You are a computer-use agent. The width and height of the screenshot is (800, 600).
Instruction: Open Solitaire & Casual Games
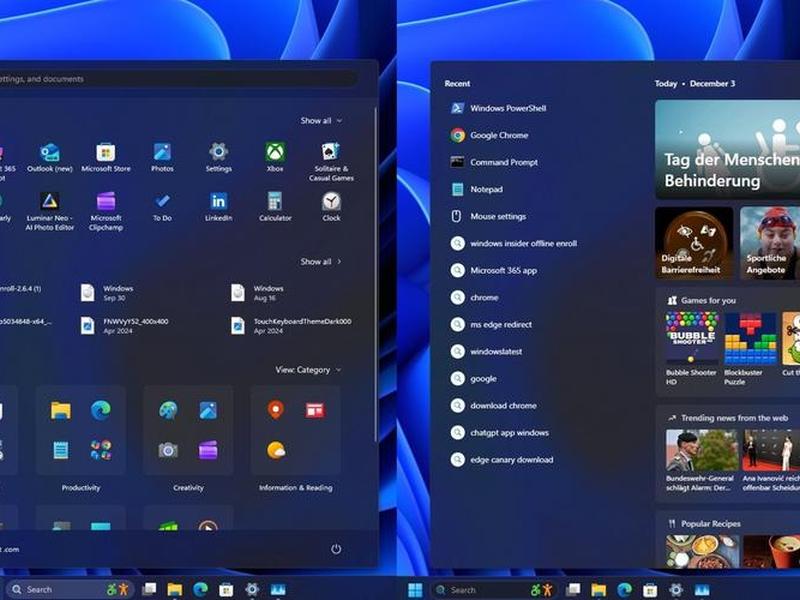(331, 162)
